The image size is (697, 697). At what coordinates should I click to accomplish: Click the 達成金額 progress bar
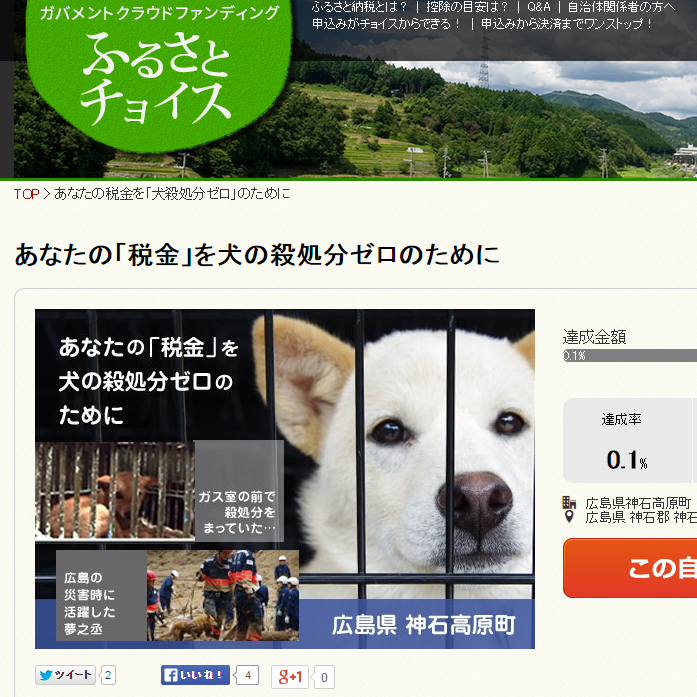click(630, 355)
